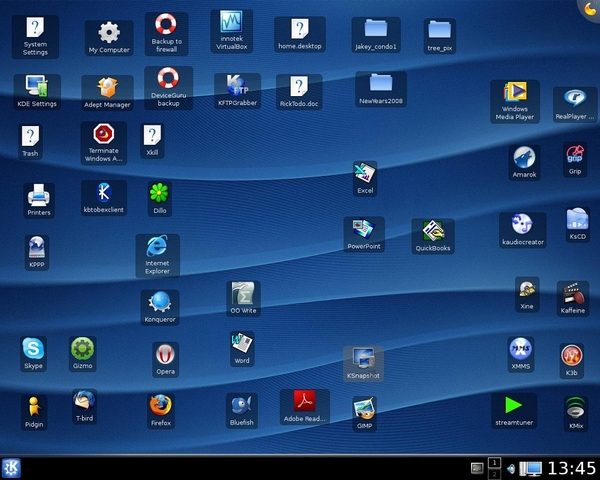Open the KDE K menu button
This screenshot has width=600, height=480.
click(11, 468)
